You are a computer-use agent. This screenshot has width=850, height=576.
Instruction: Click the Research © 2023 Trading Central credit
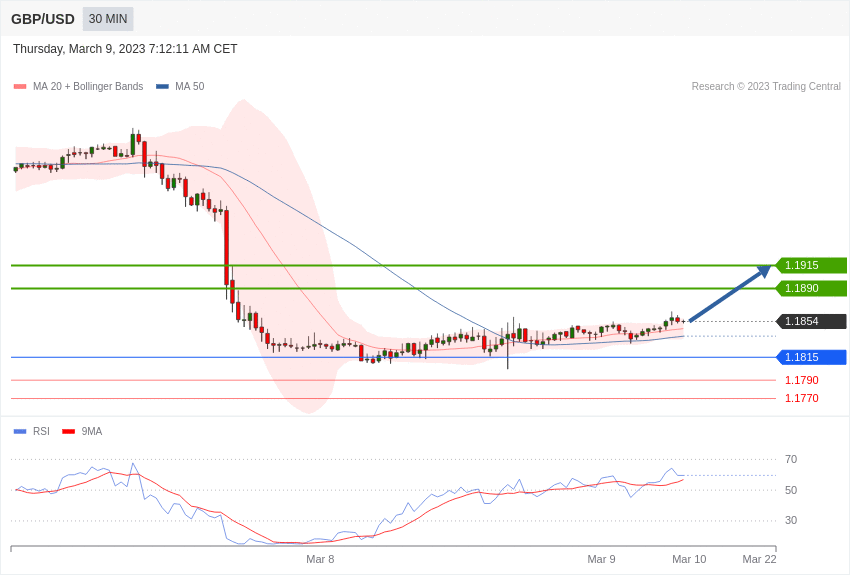(766, 86)
